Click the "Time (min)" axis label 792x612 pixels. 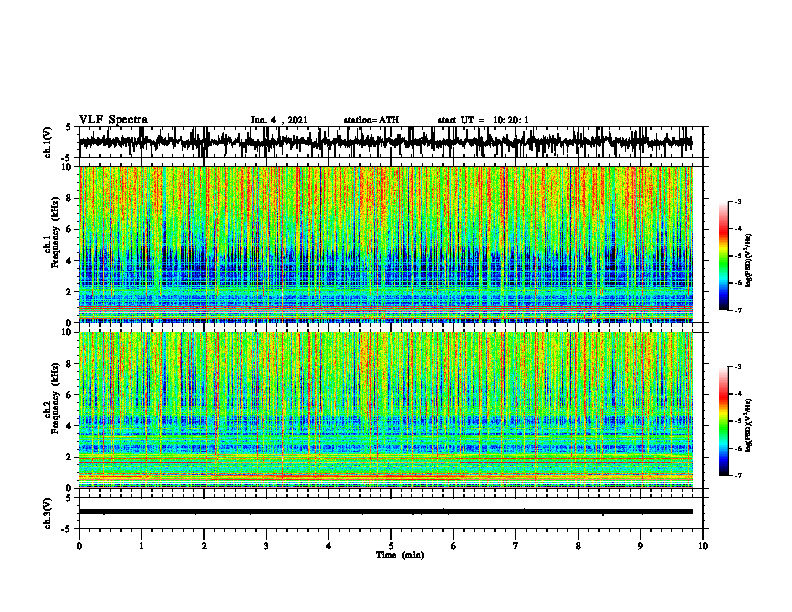pyautogui.click(x=400, y=555)
